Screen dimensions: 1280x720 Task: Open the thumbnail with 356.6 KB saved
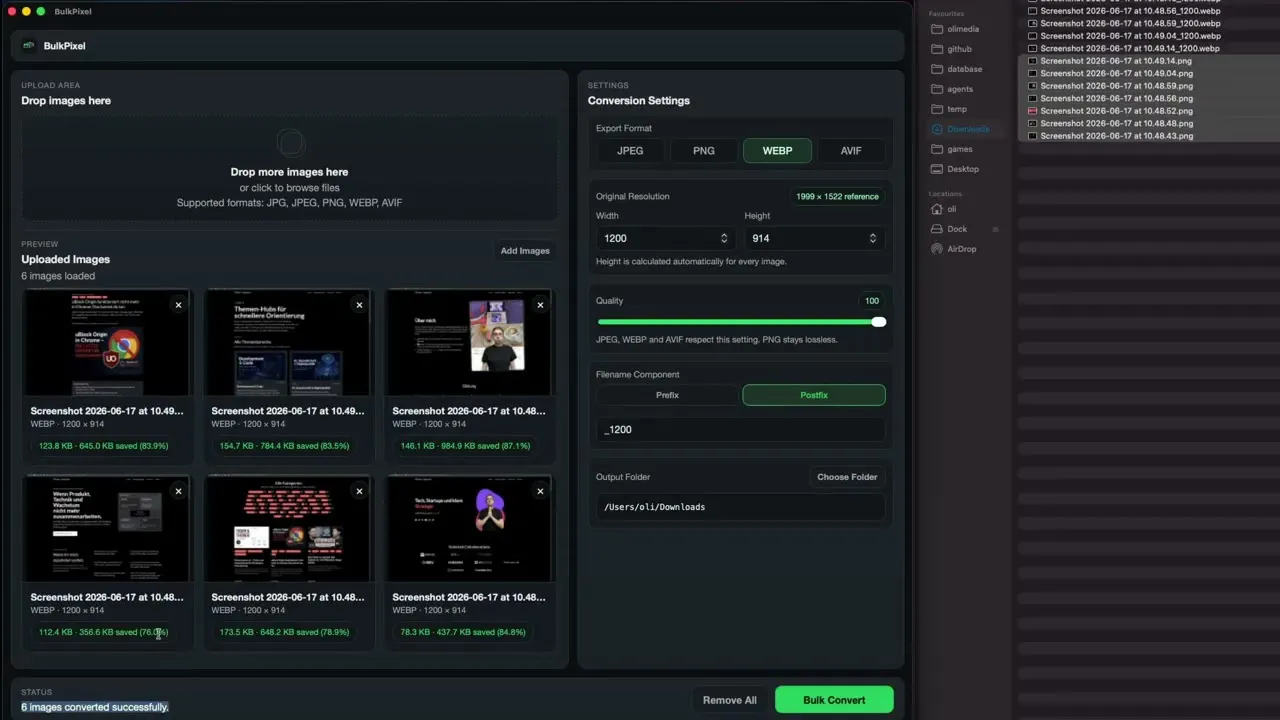106,529
